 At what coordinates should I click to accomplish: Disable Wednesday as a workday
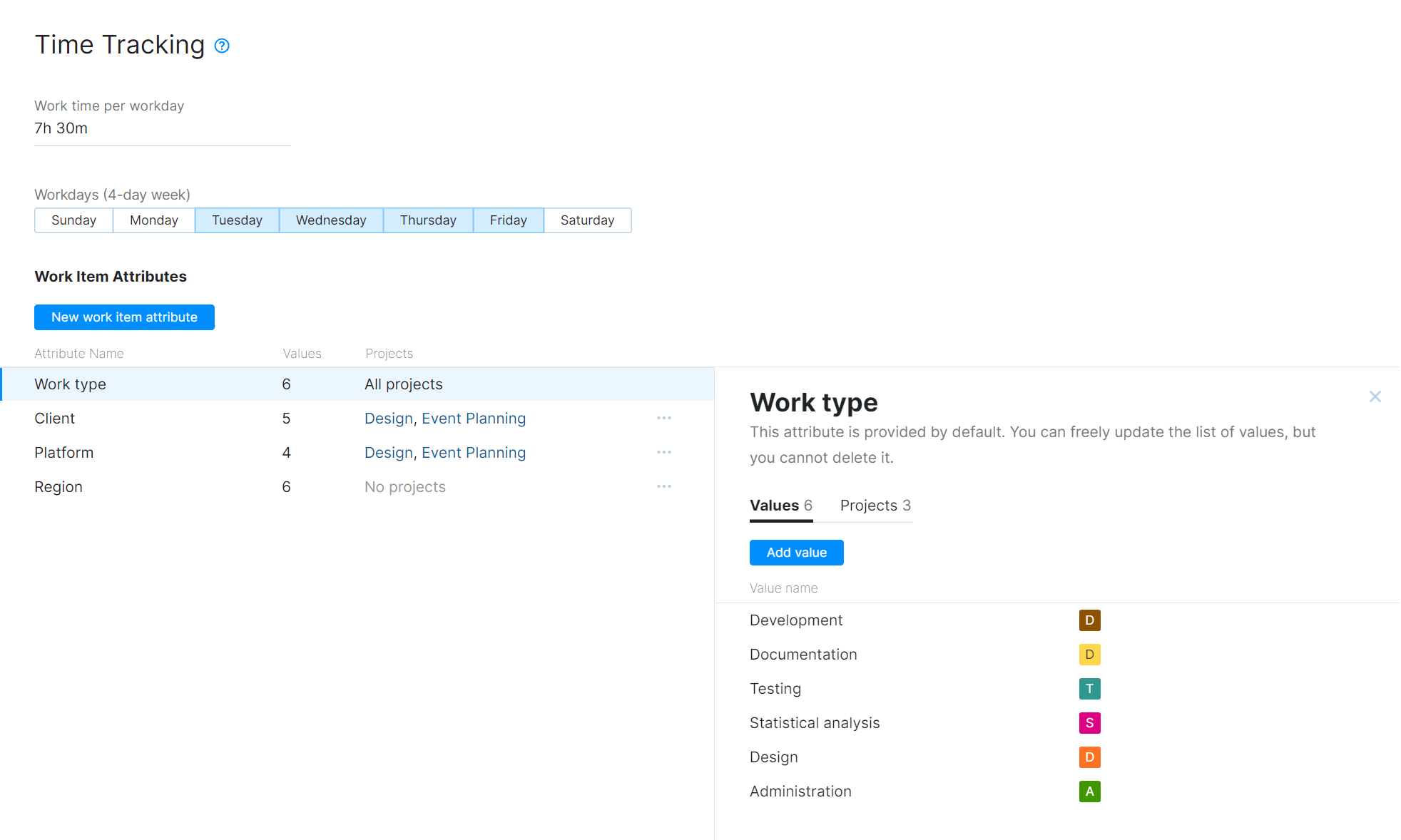331,220
